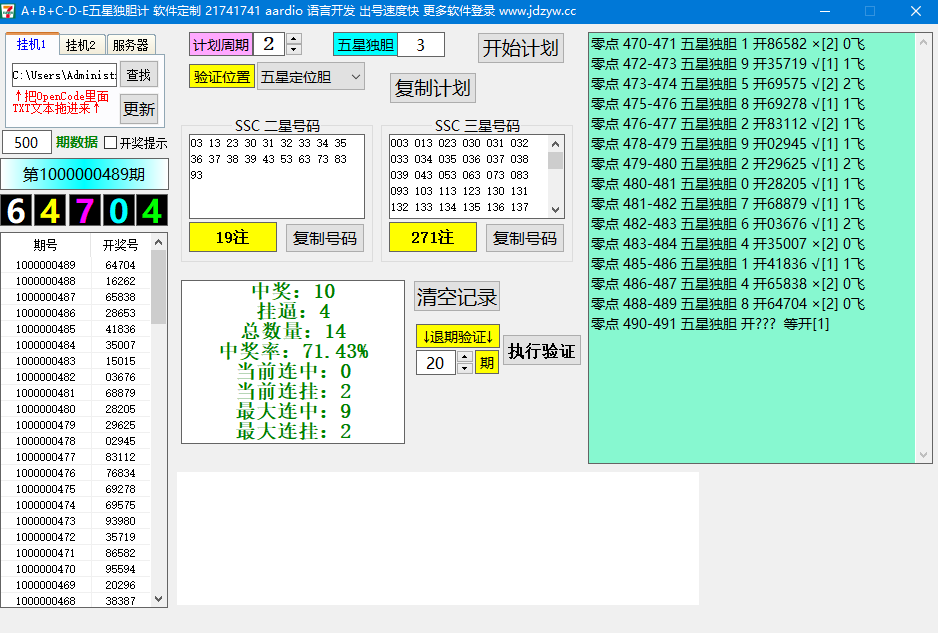Screen dimensions: 938x633
Task: Click the 开始计划 button
Action: click(x=520, y=48)
